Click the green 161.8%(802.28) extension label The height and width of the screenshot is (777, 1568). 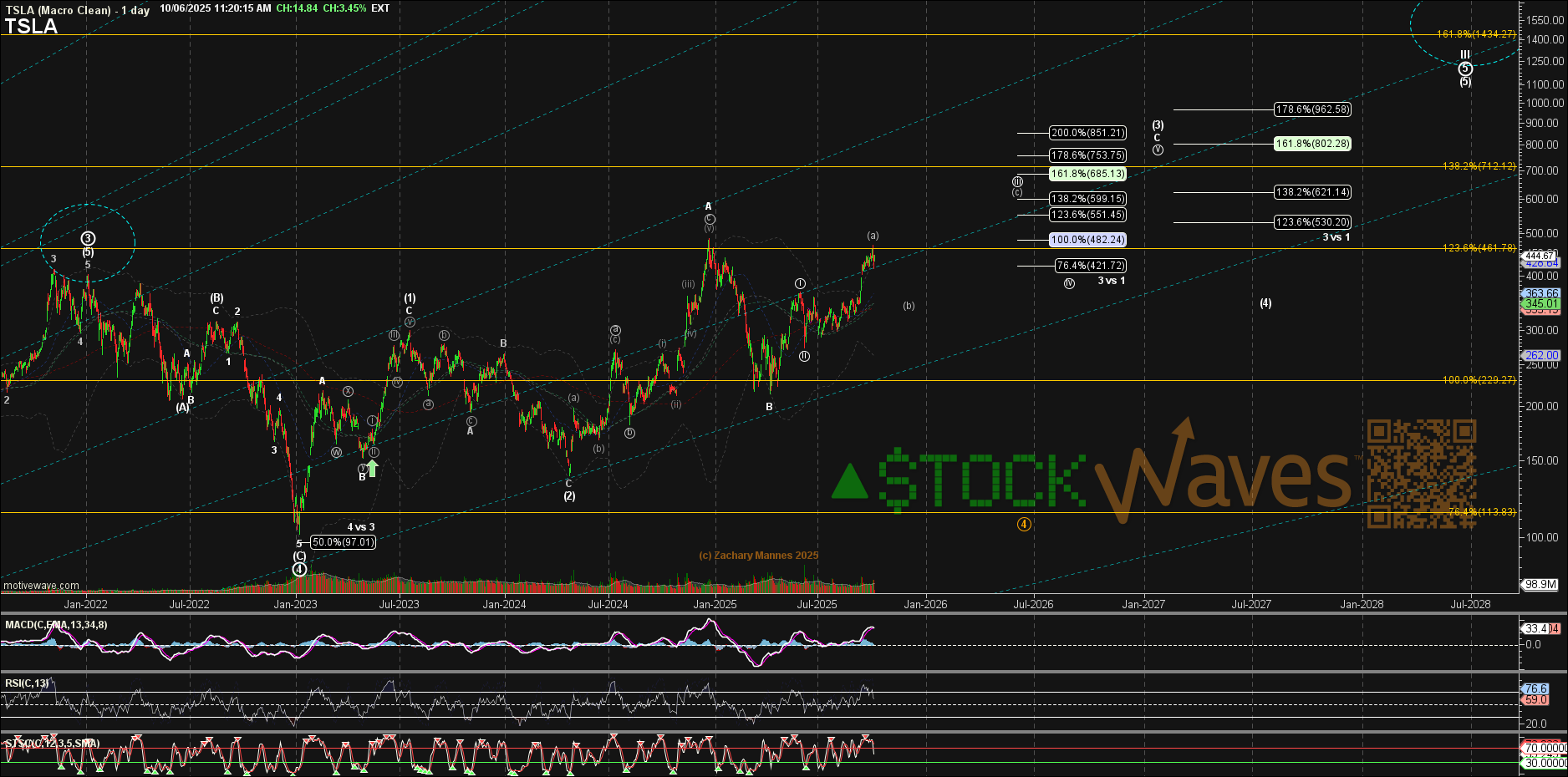pos(1312,144)
